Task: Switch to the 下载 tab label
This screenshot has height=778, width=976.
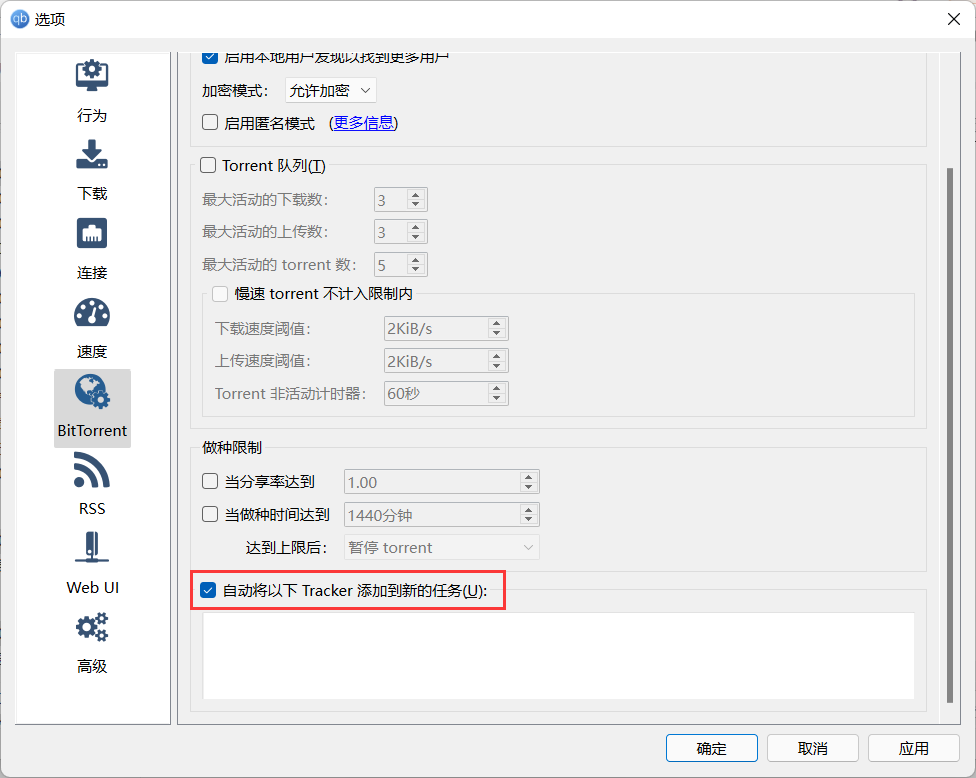Action: [x=92, y=194]
